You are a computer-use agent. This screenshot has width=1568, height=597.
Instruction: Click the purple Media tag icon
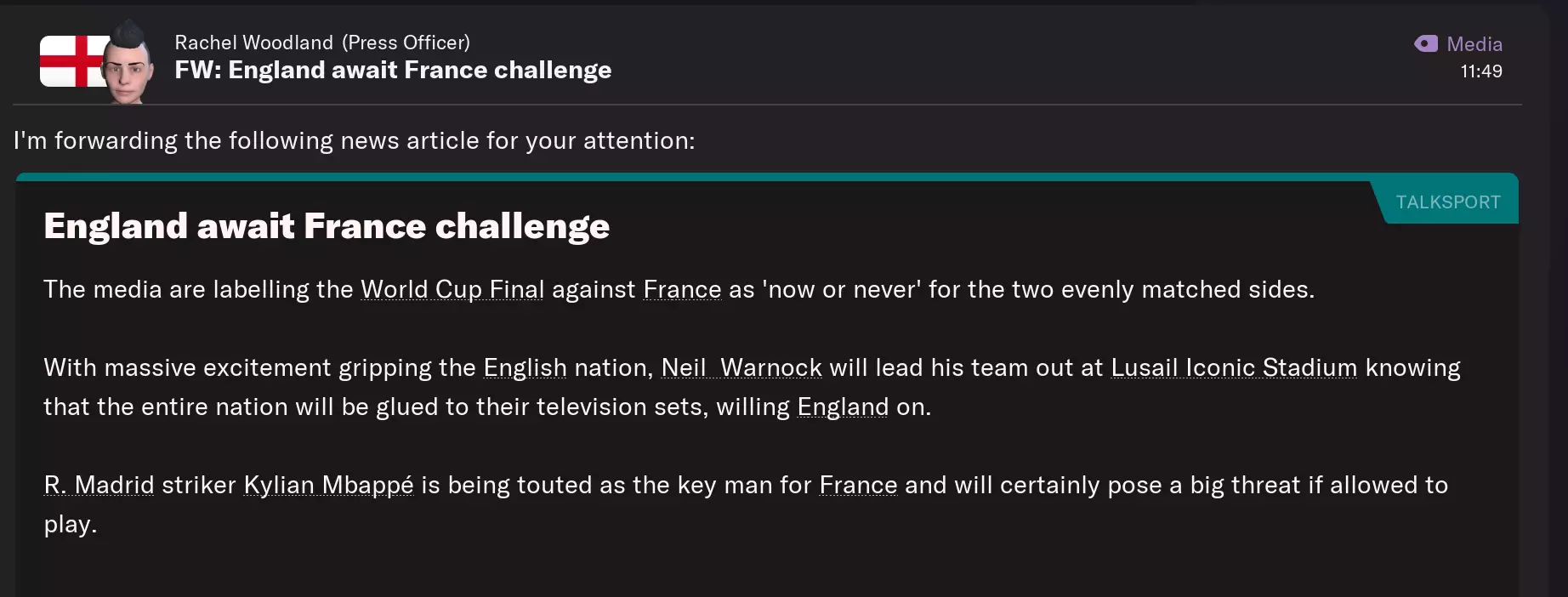pyautogui.click(x=1426, y=43)
